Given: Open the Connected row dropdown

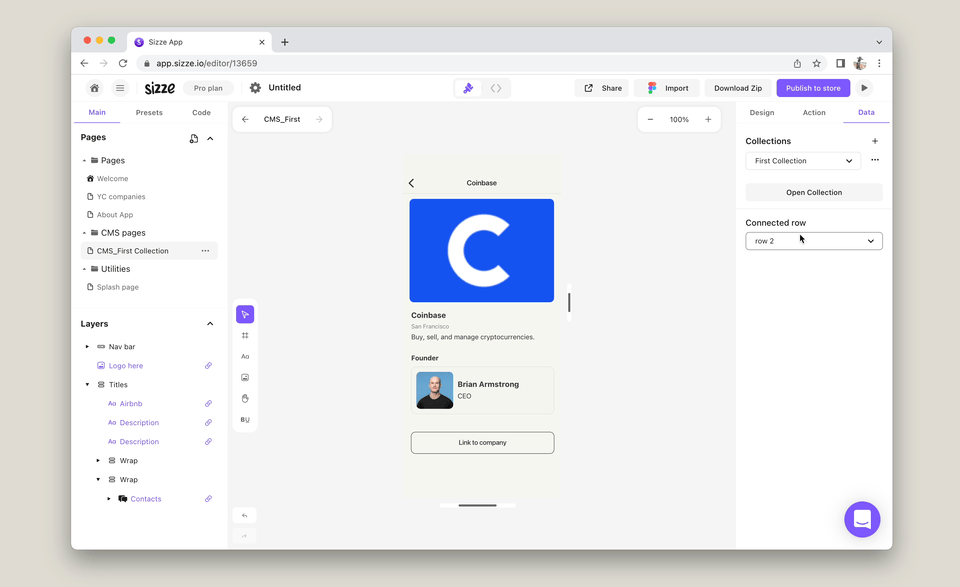Looking at the screenshot, I should pos(814,241).
